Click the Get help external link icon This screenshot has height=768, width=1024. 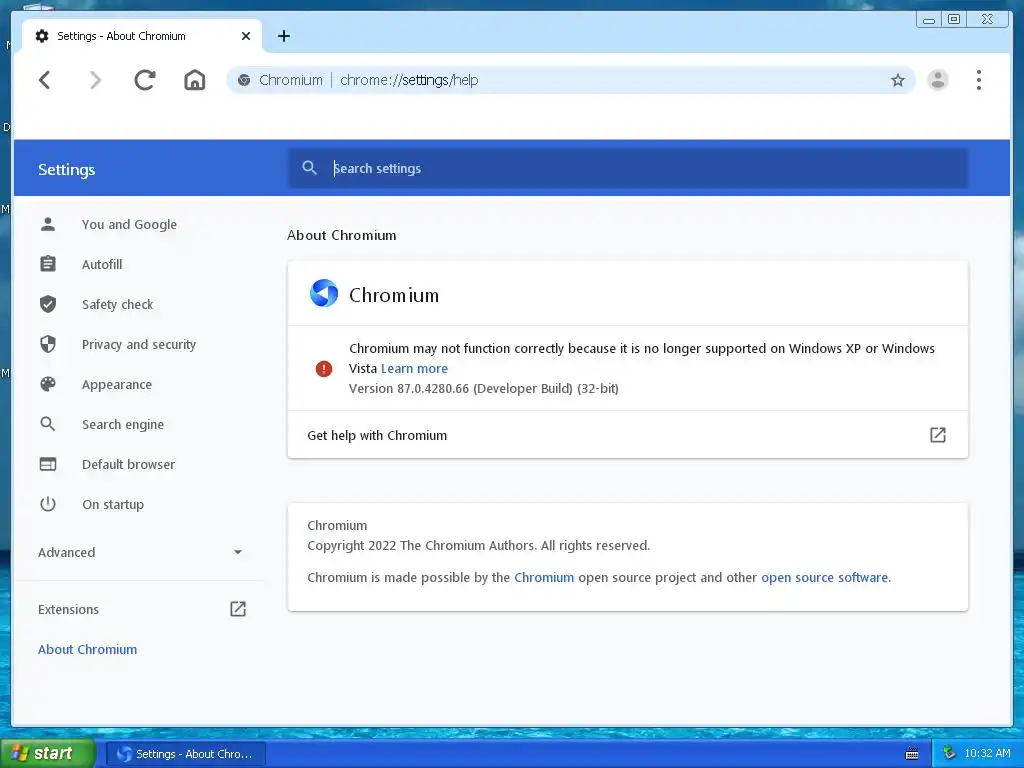pyautogui.click(x=938, y=435)
